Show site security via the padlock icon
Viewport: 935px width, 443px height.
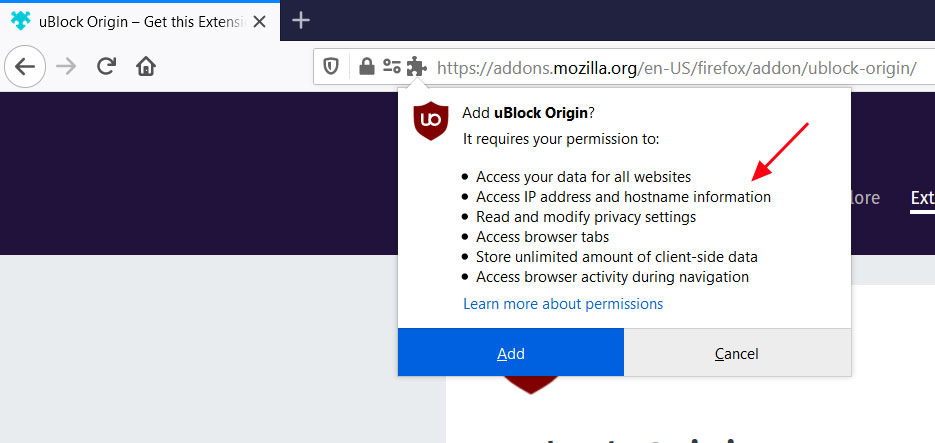tap(366, 67)
